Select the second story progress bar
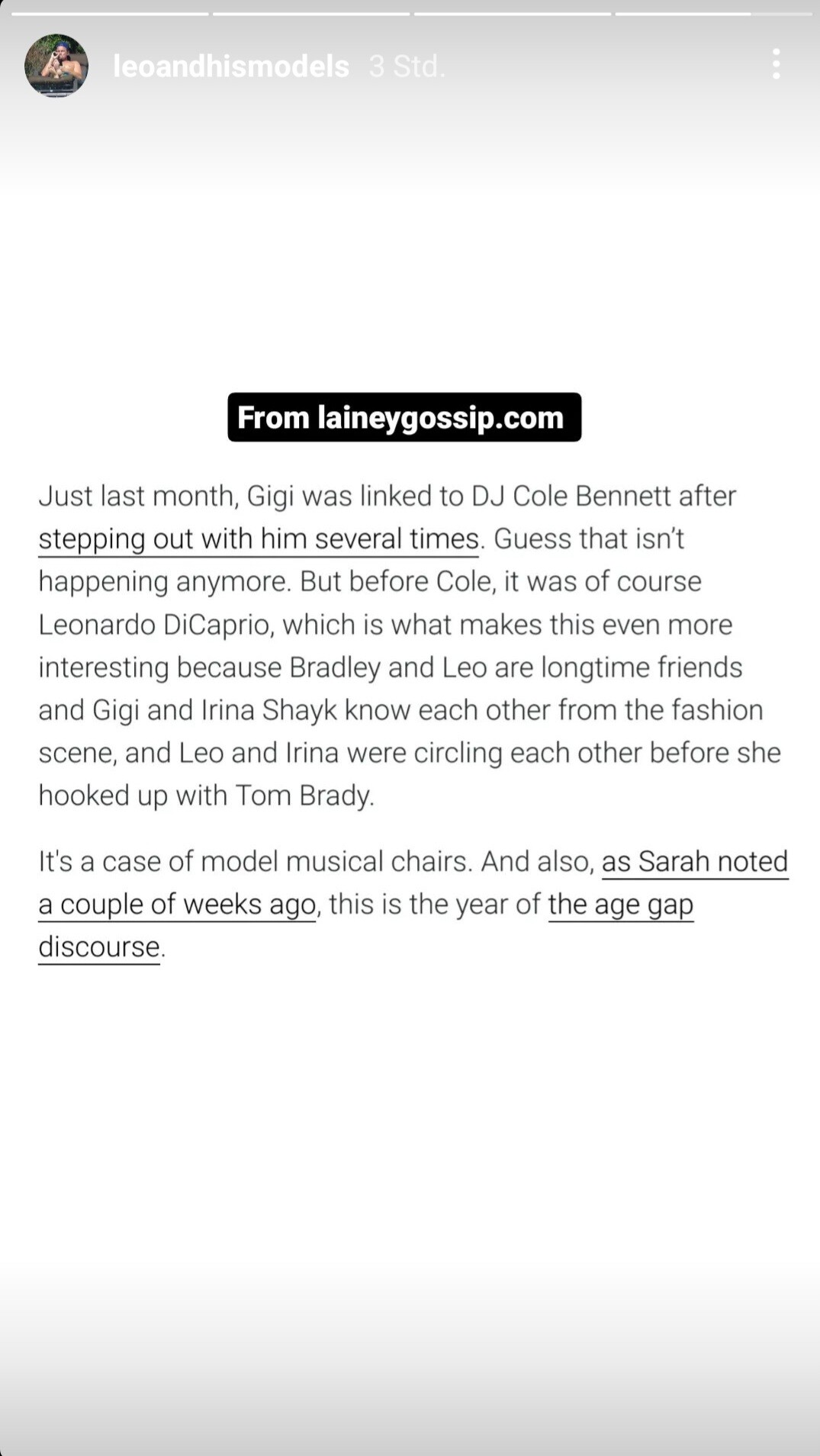820x1456 pixels. [310, 14]
